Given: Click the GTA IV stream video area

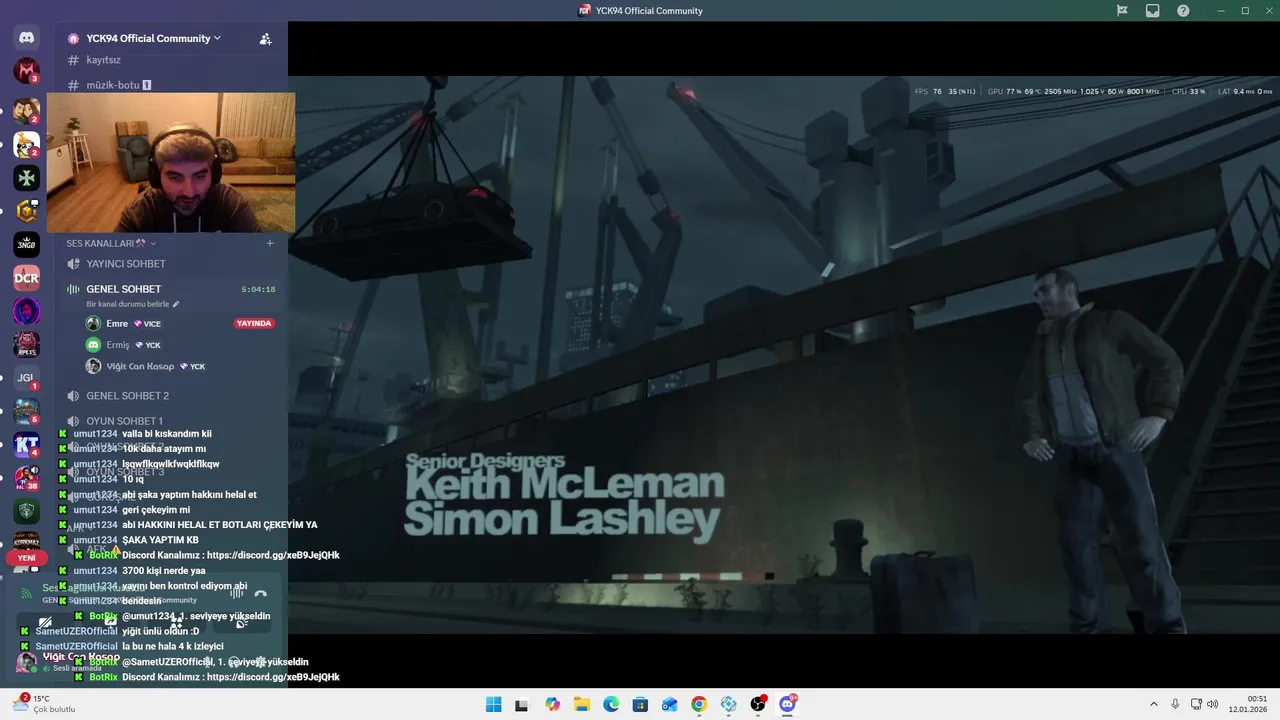Looking at the screenshot, I should point(784,354).
